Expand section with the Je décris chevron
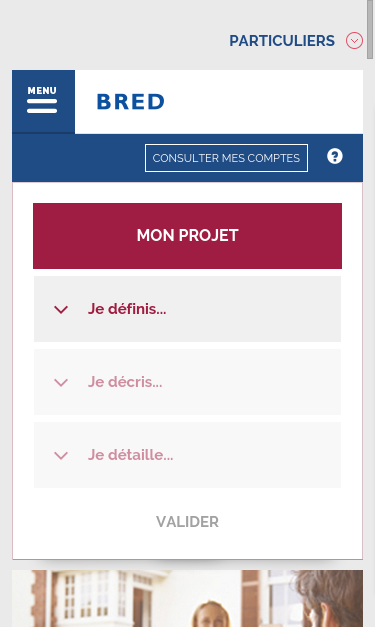375x627 pixels. [x=61, y=383]
